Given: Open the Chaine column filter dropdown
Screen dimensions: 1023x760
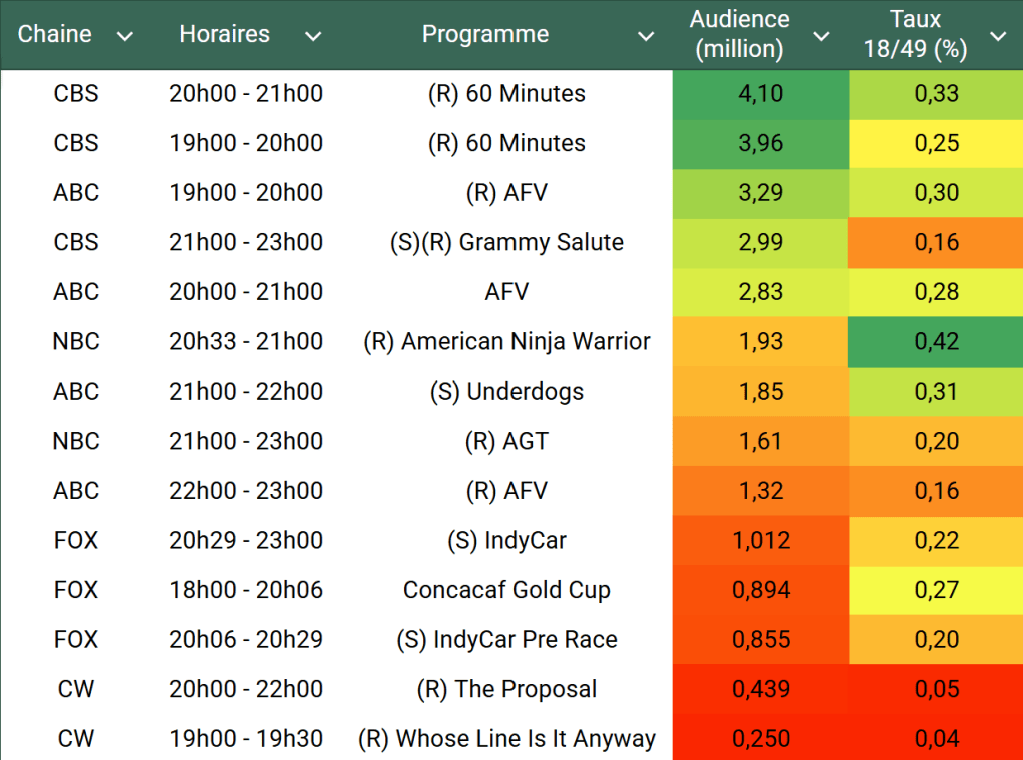Looking at the screenshot, I should (x=125, y=36).
